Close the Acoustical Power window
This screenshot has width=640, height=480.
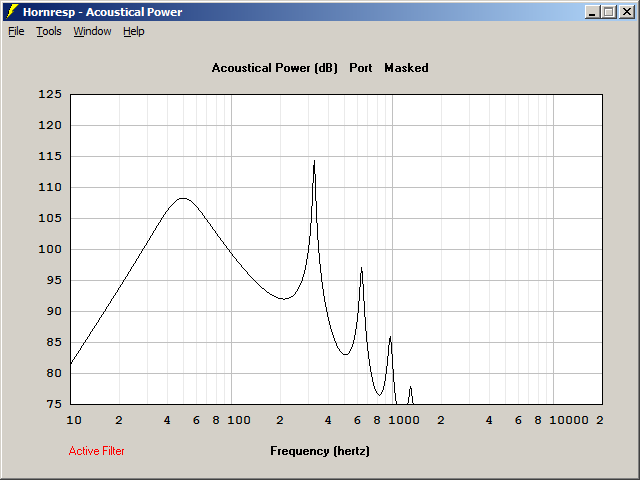626,12
